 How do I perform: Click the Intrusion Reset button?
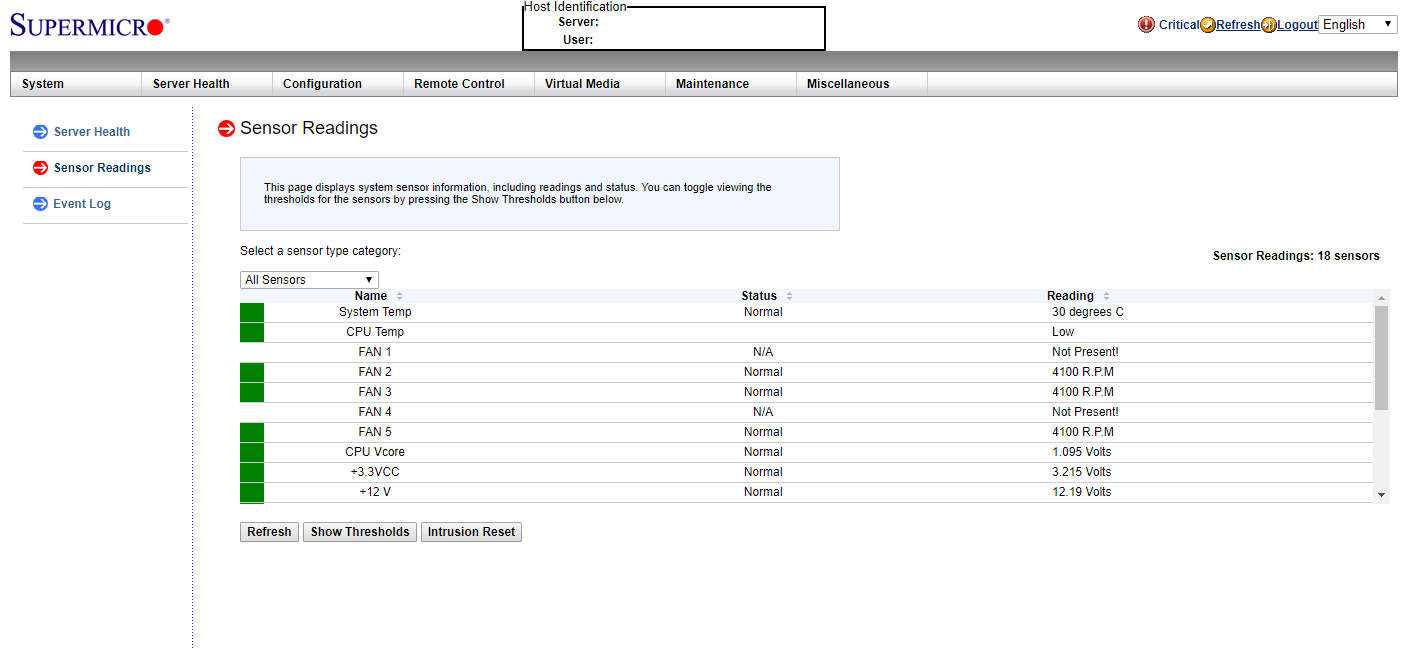point(471,531)
